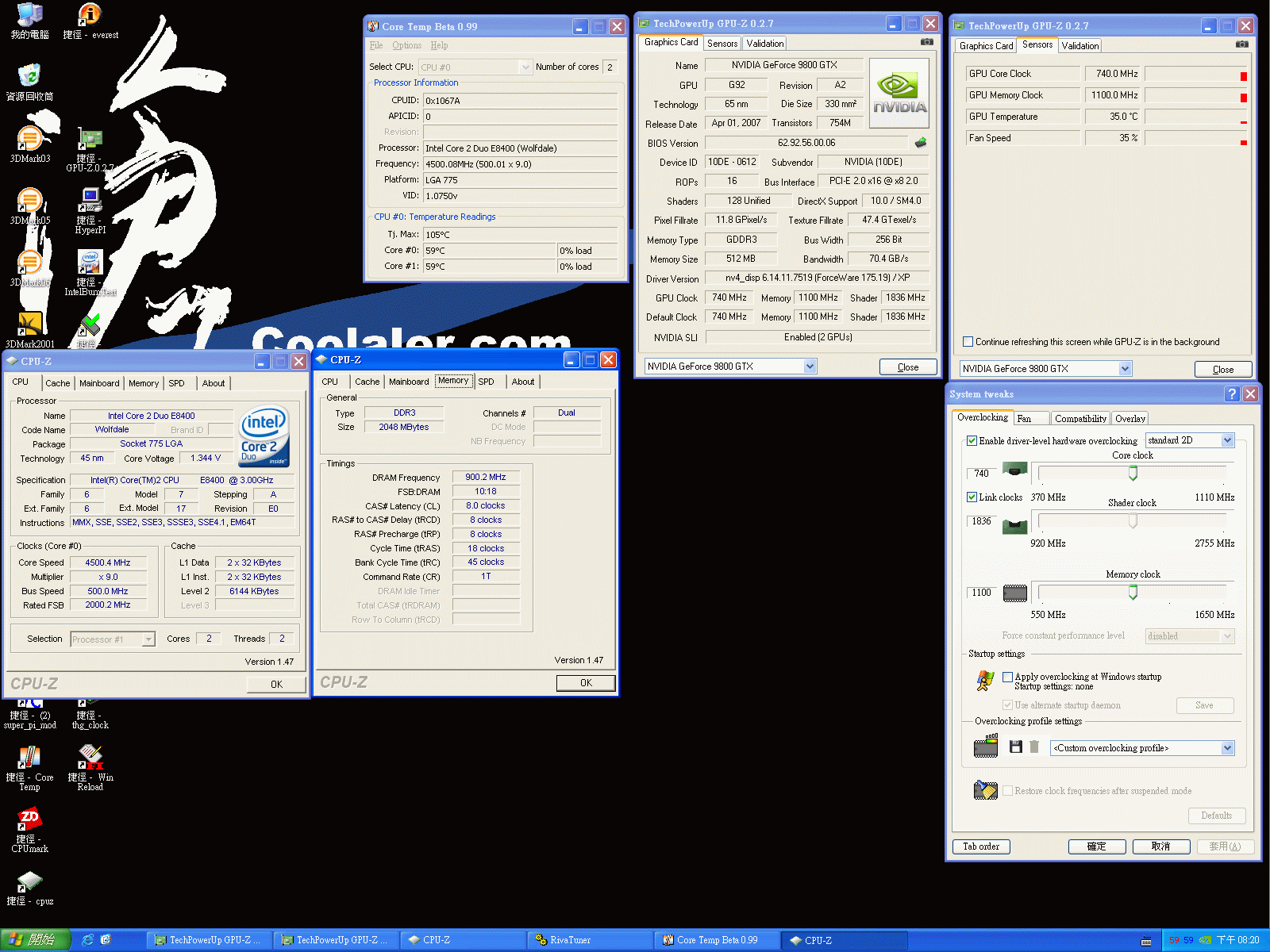Click the trash delete profile icon in System tweaks
The image size is (1270, 952).
1034,747
